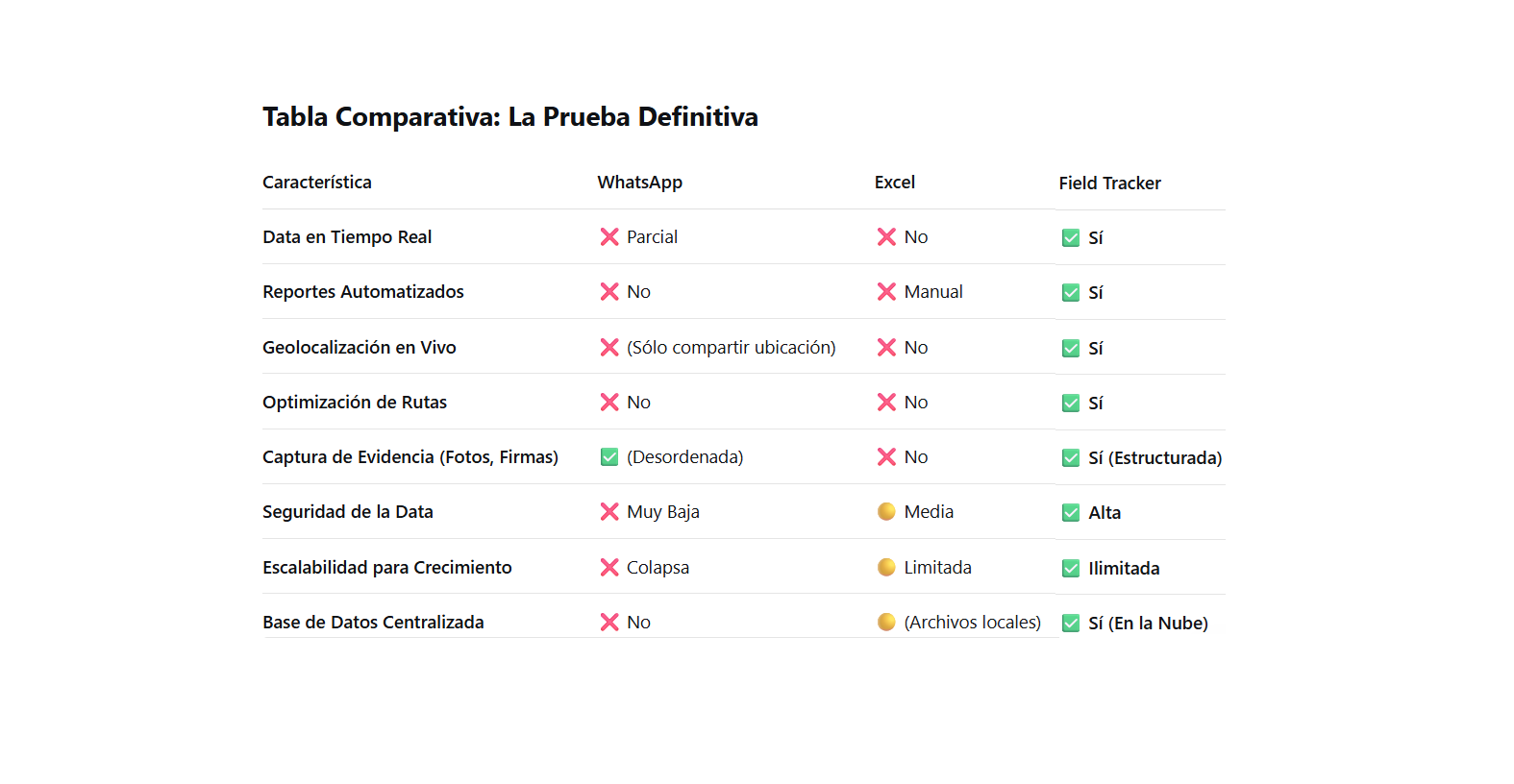The height and width of the screenshot is (784, 1514).
Task: Click the red X beside Colapsa
Action: pos(609,568)
